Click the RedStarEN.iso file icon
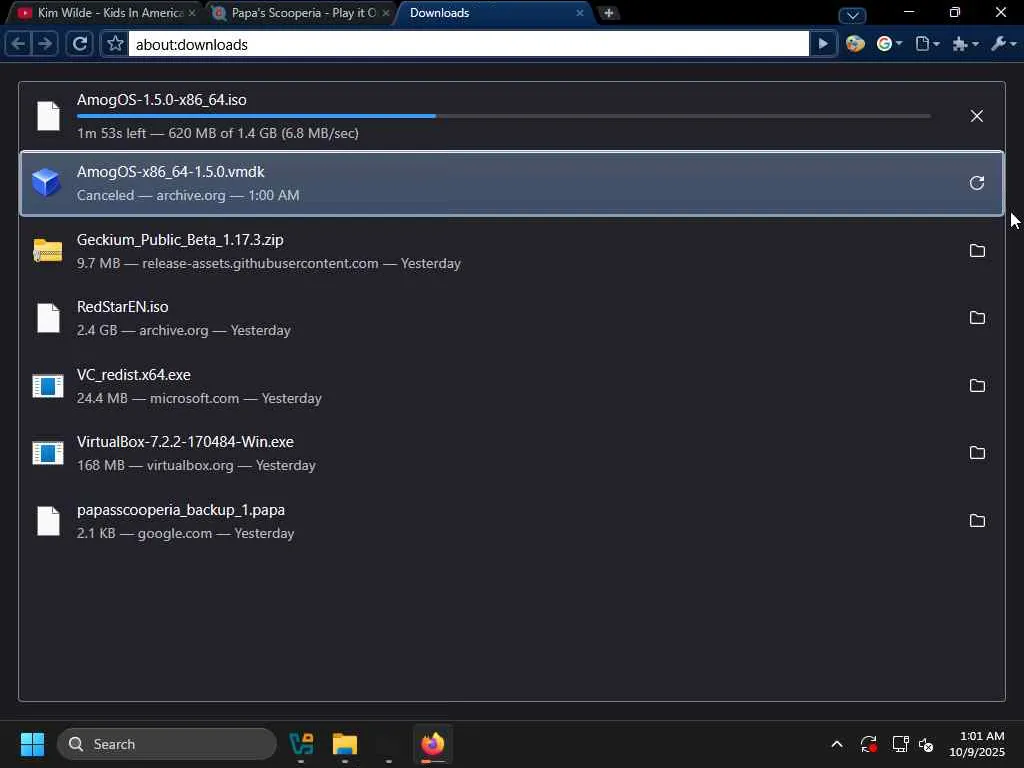The height and width of the screenshot is (768, 1024). (48, 318)
